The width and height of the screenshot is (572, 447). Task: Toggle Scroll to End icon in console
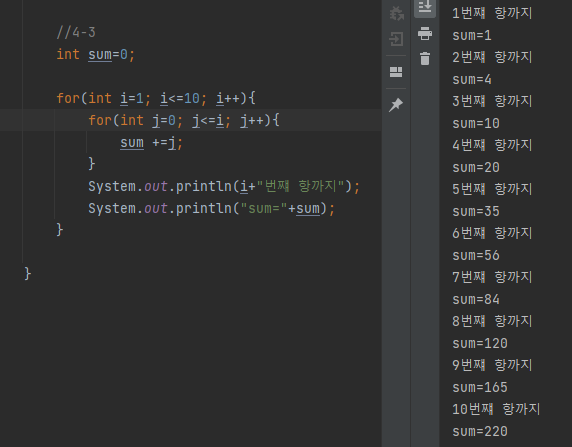pos(425,7)
